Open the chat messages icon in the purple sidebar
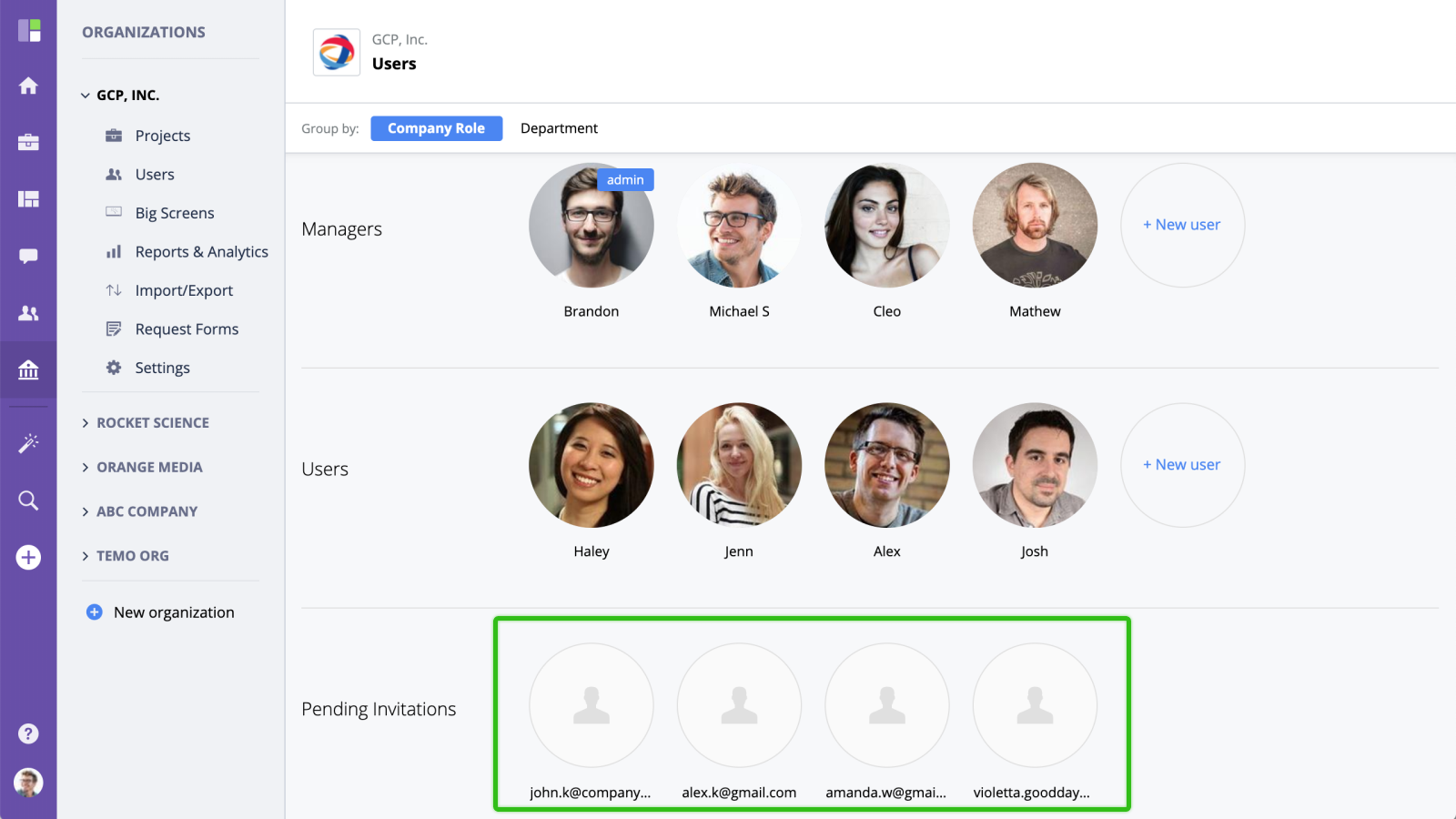This screenshot has width=1456, height=819. pyautogui.click(x=28, y=256)
